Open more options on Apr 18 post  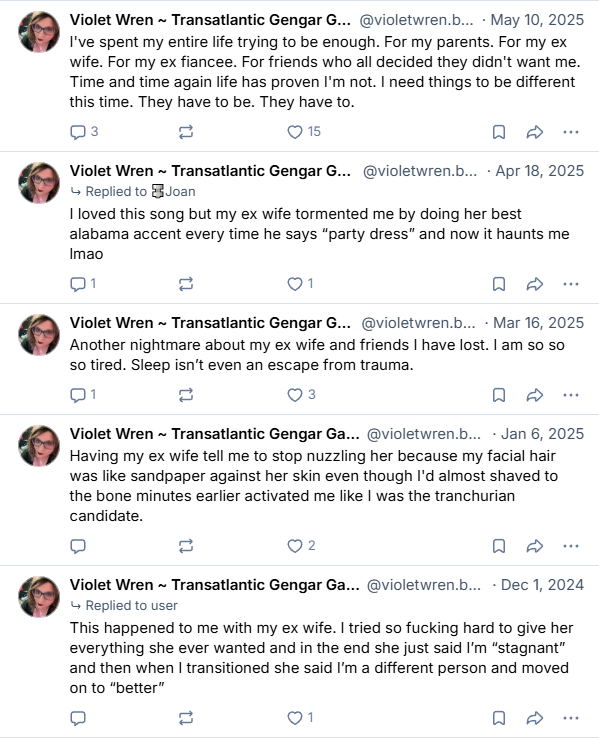tap(571, 284)
